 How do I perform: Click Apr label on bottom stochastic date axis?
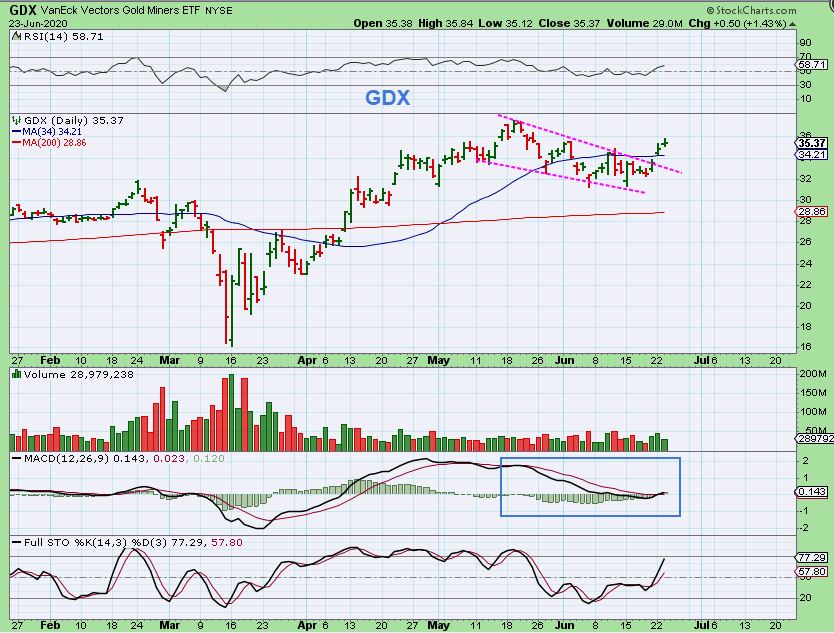click(307, 626)
